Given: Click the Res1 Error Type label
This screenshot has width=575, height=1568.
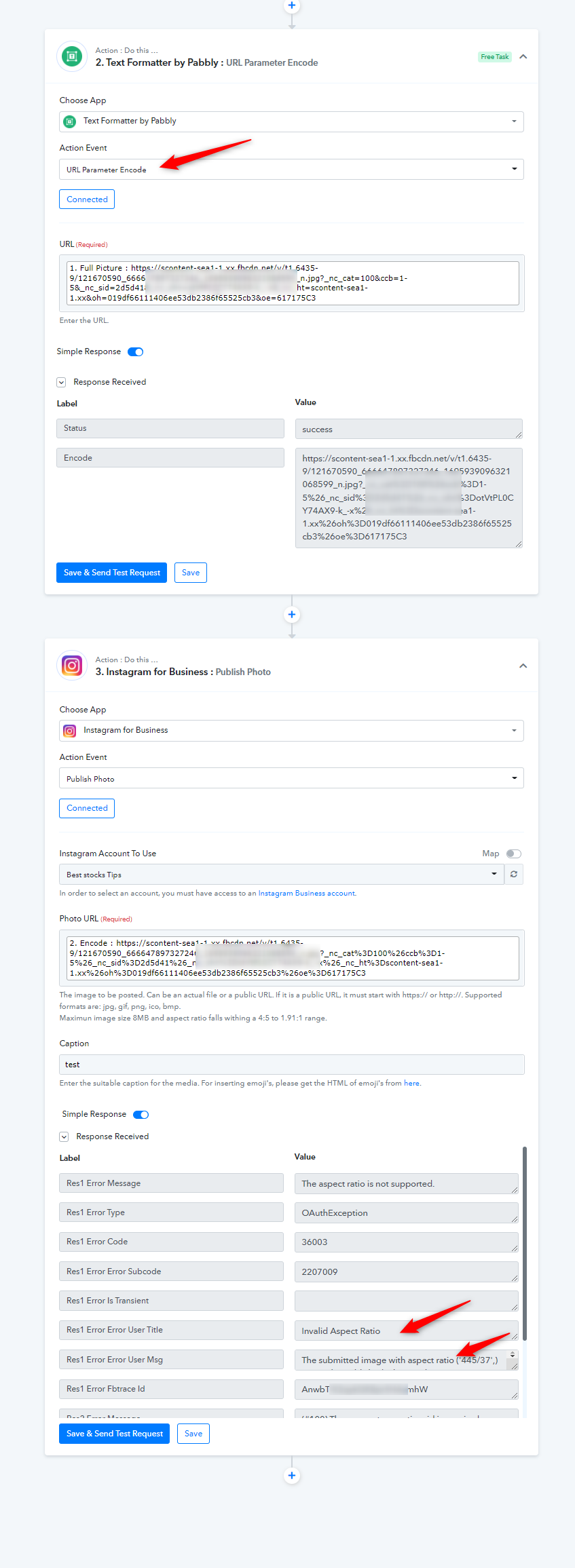Looking at the screenshot, I should point(171,1212).
